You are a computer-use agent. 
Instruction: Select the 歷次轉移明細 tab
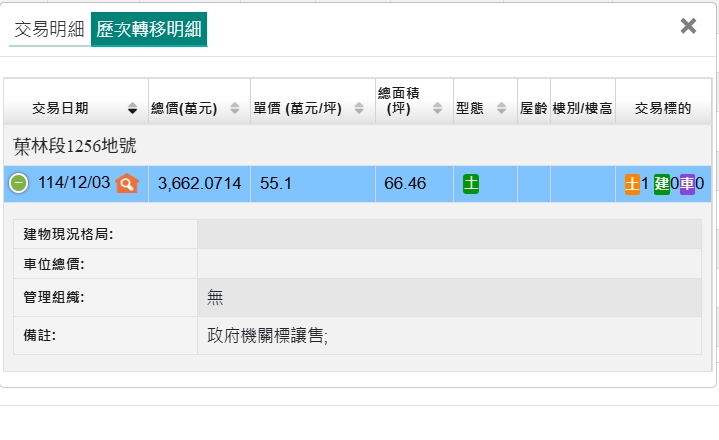pyautogui.click(x=149, y=30)
